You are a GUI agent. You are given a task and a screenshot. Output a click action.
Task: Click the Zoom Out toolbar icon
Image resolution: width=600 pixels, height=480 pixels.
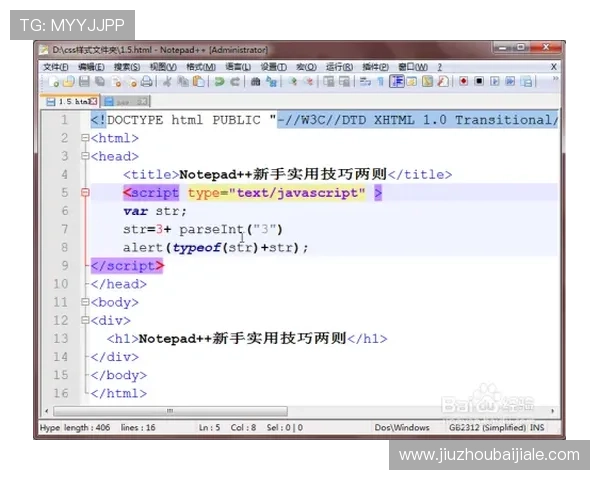point(308,82)
